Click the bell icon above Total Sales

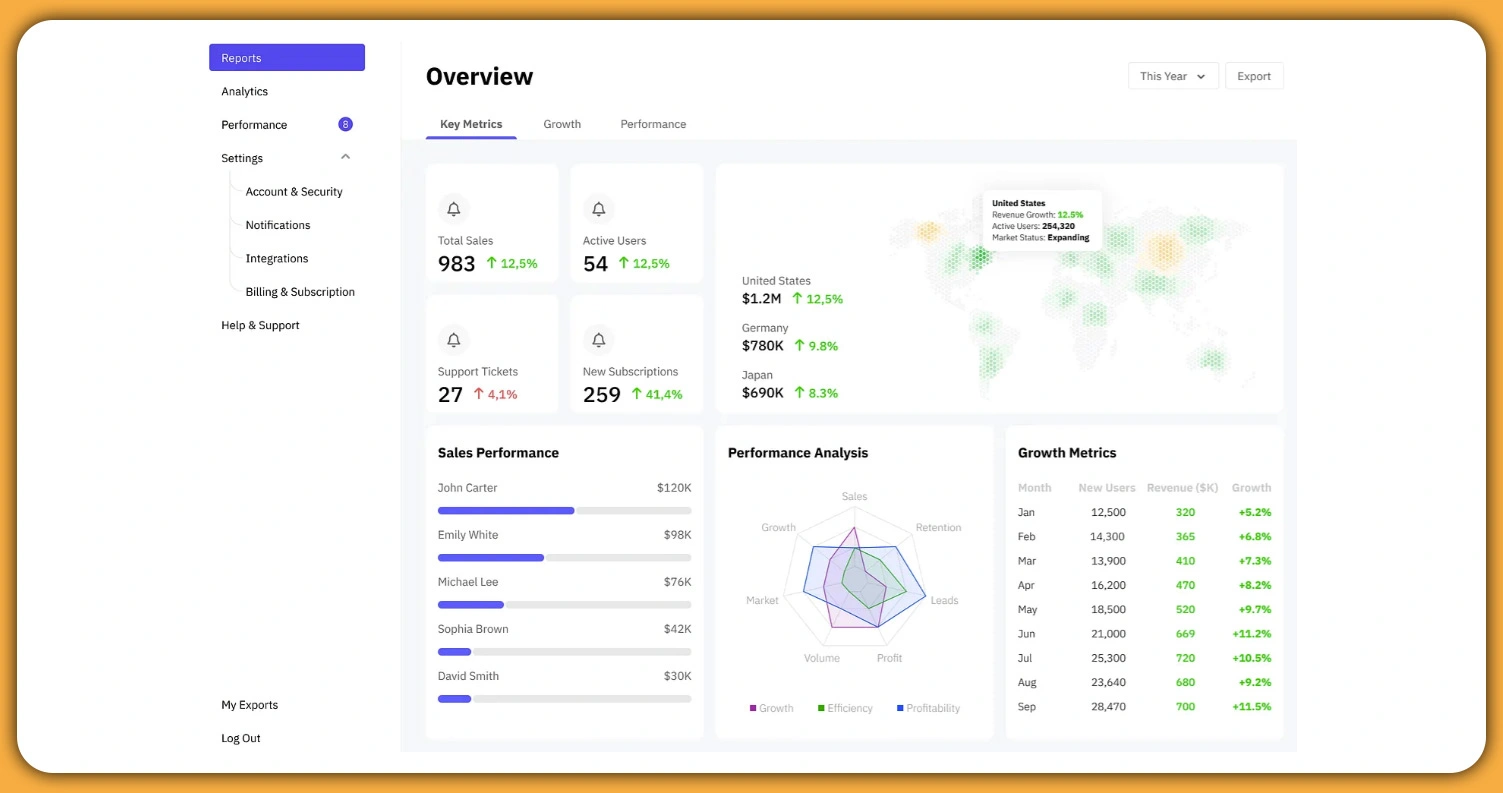pyautogui.click(x=453, y=209)
